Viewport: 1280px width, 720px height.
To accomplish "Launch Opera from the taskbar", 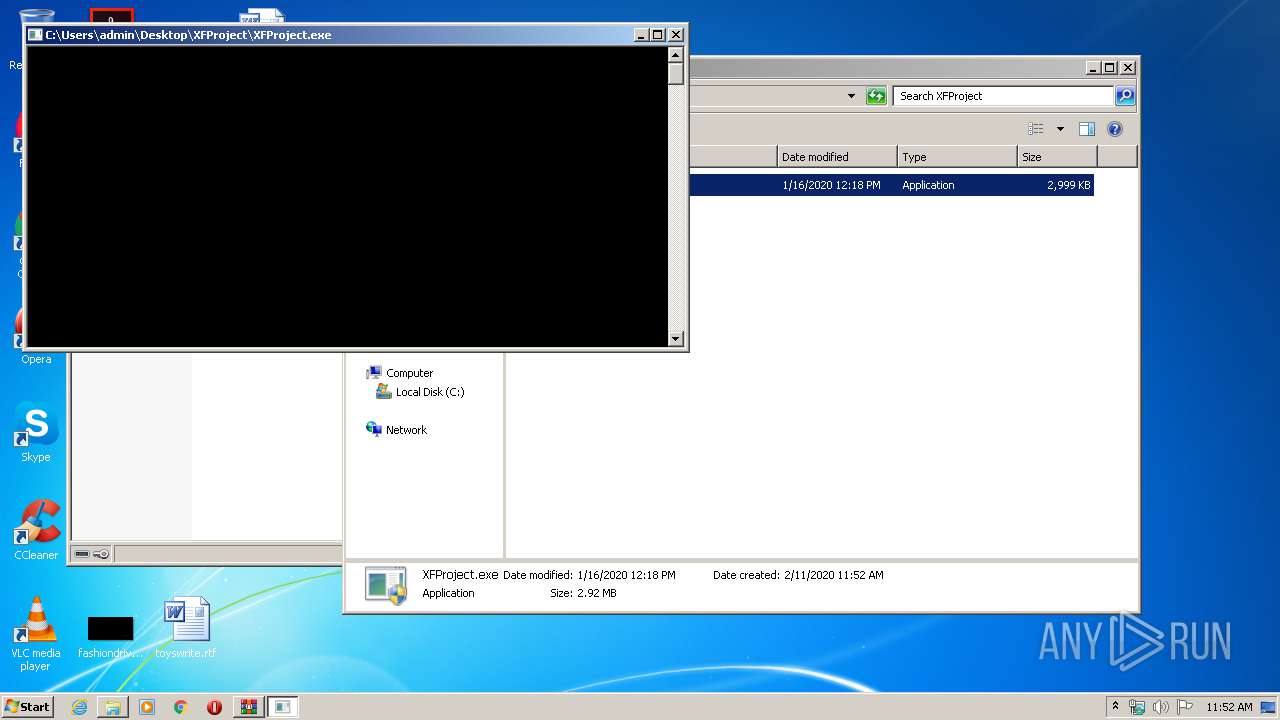I will [214, 707].
